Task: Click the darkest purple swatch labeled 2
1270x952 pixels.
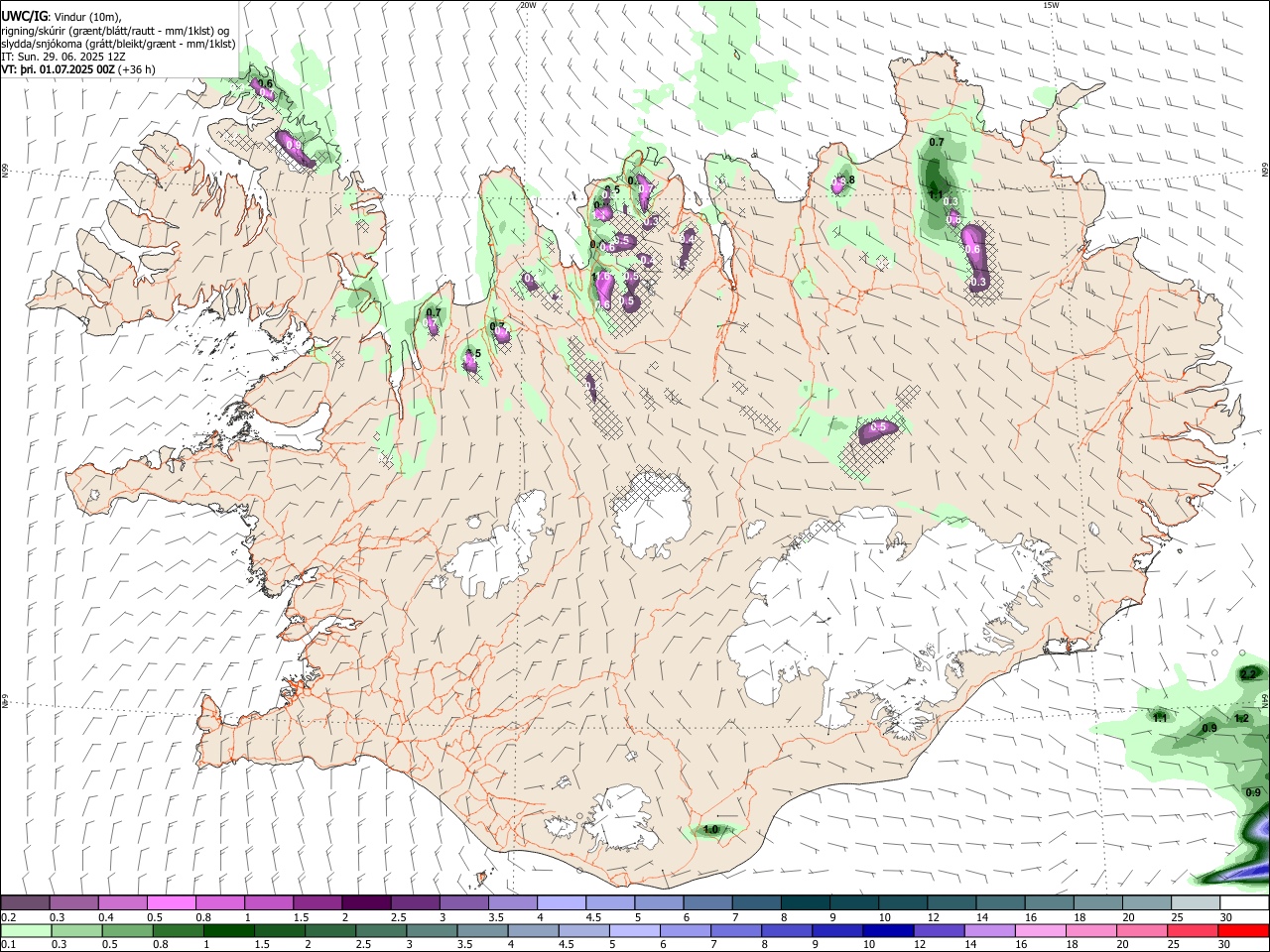Action: (x=366, y=902)
